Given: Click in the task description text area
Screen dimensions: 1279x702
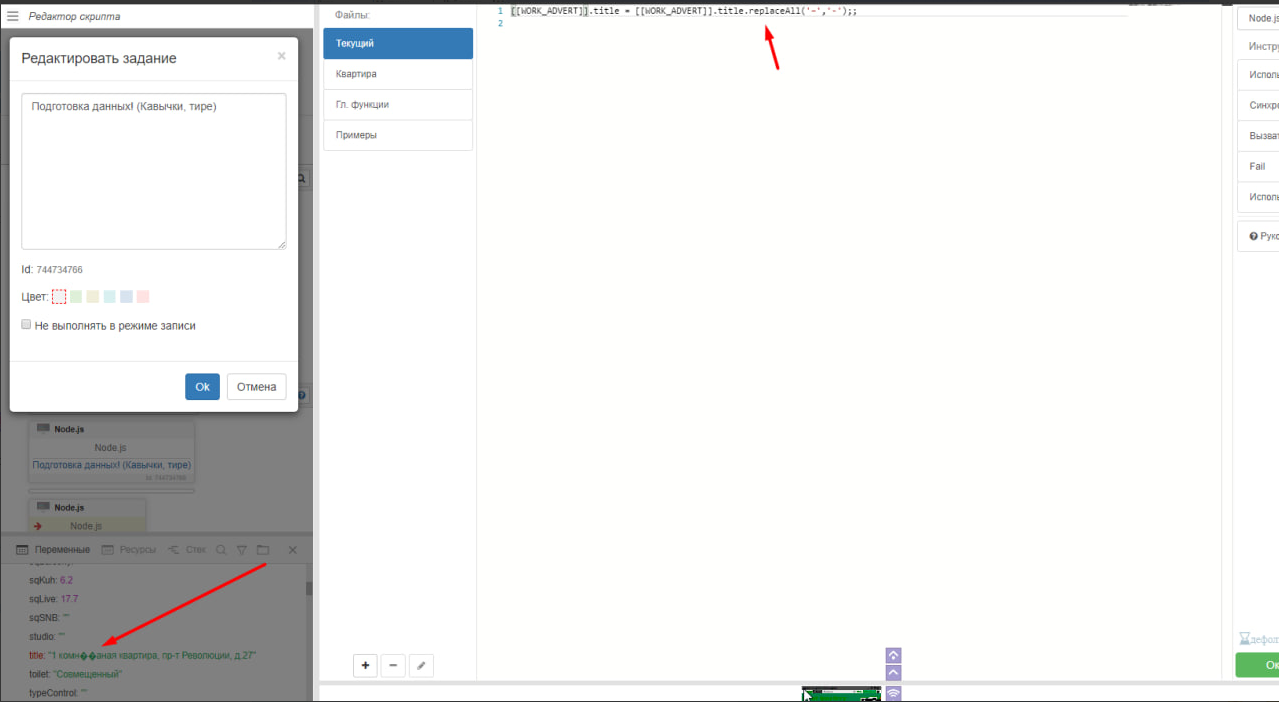Looking at the screenshot, I should click(x=154, y=171).
